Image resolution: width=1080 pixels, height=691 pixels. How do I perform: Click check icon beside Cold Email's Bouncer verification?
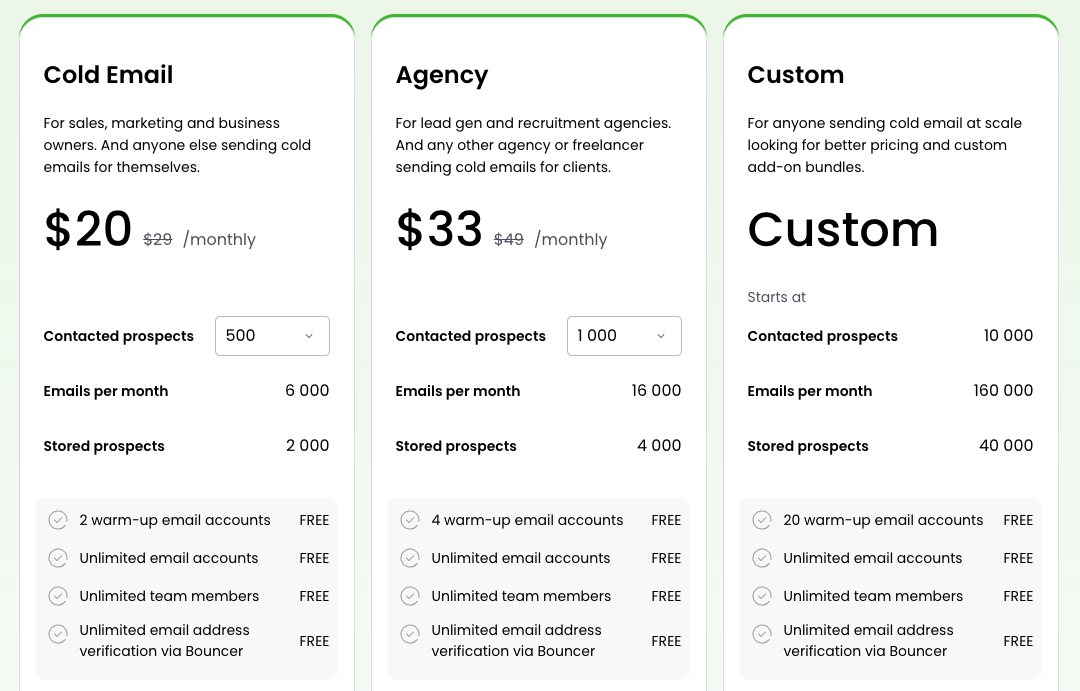(58, 633)
